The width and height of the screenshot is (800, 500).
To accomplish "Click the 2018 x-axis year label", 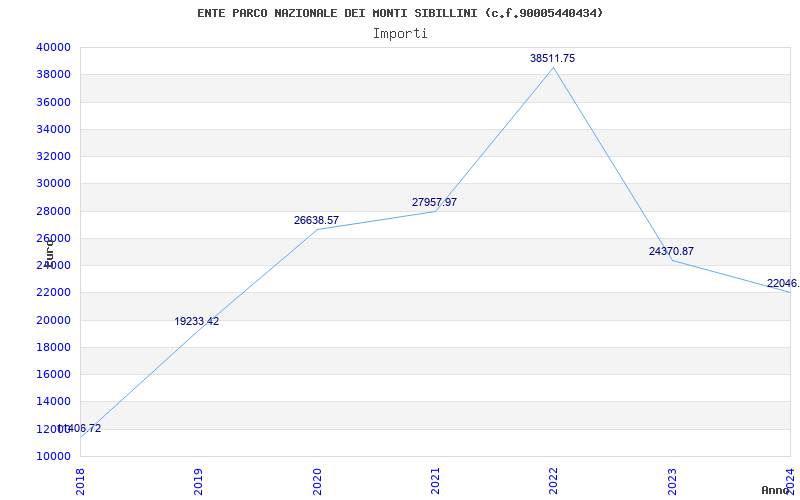I will pyautogui.click(x=80, y=482).
